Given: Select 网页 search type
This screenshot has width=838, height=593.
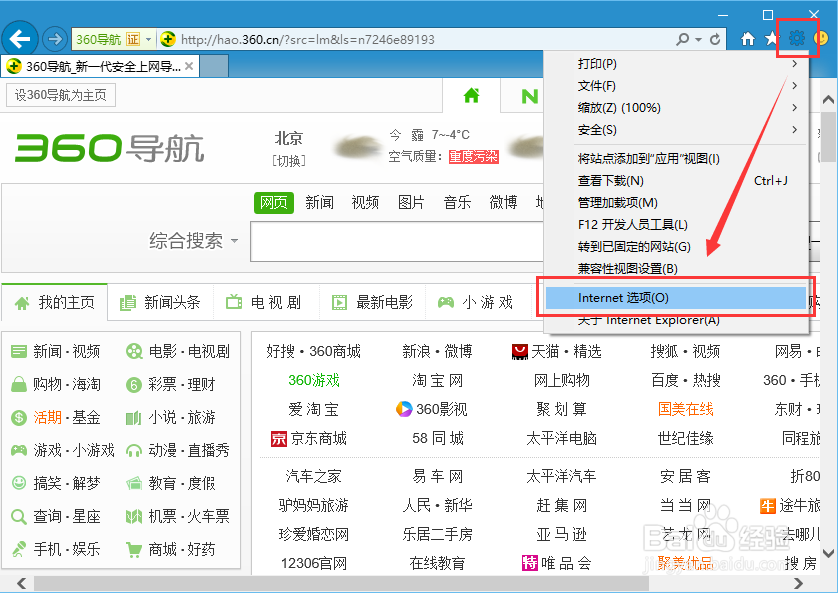Looking at the screenshot, I should point(274,202).
